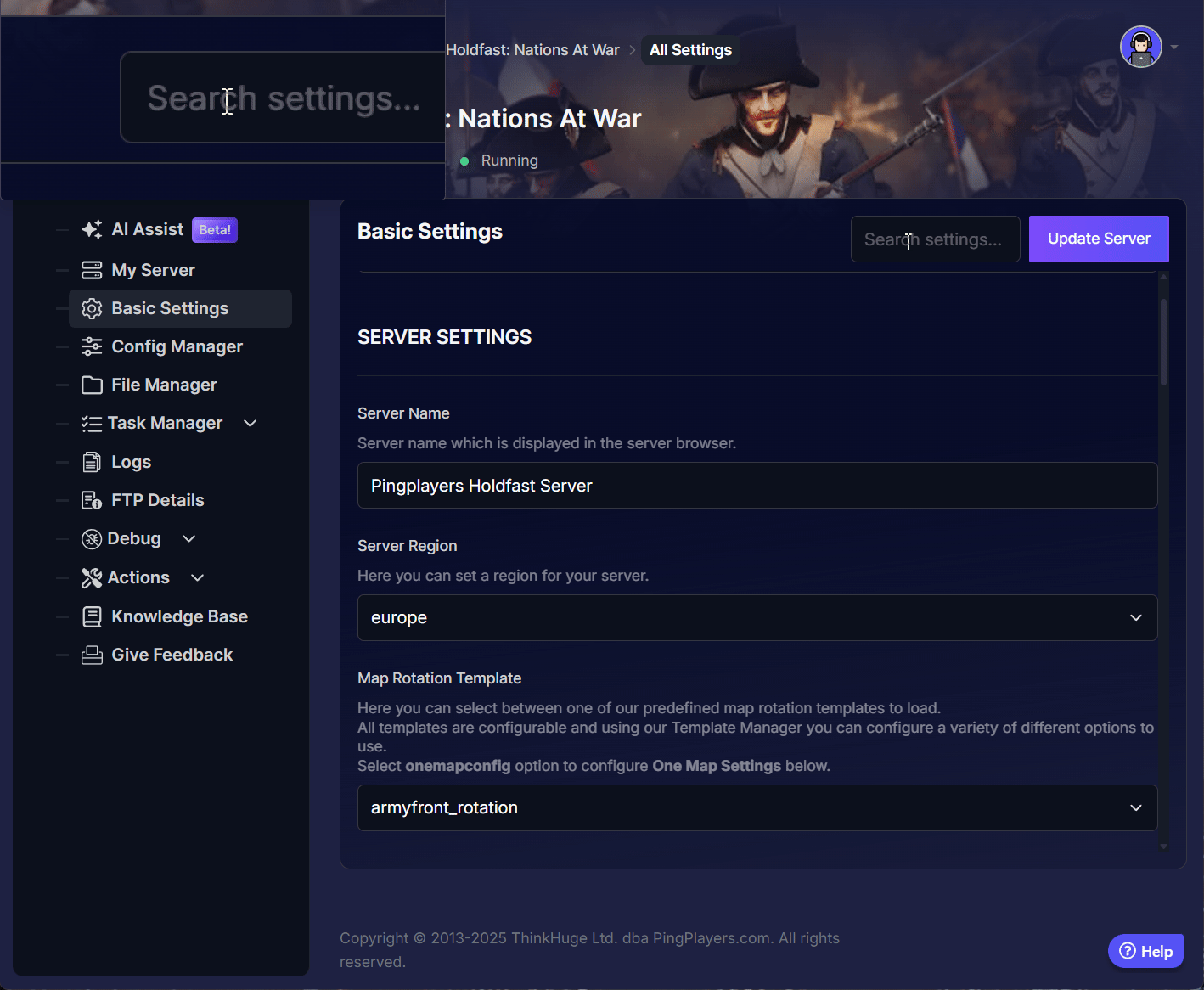Click the Give Feedback icon

(92, 655)
